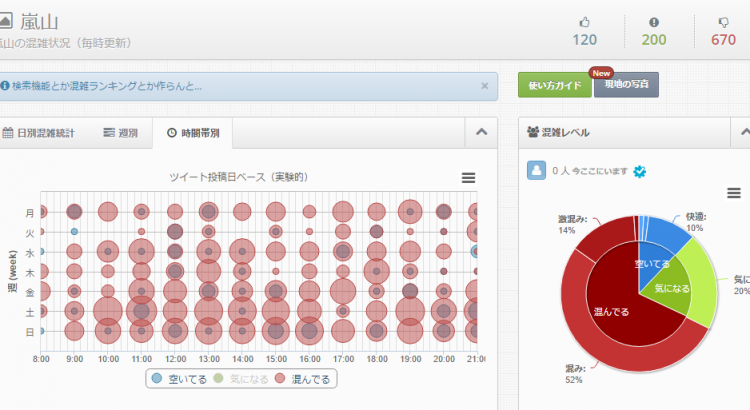Open the 現地の写真 button
Image resolution: width=750 pixels, height=410 pixels.
(x=626, y=85)
